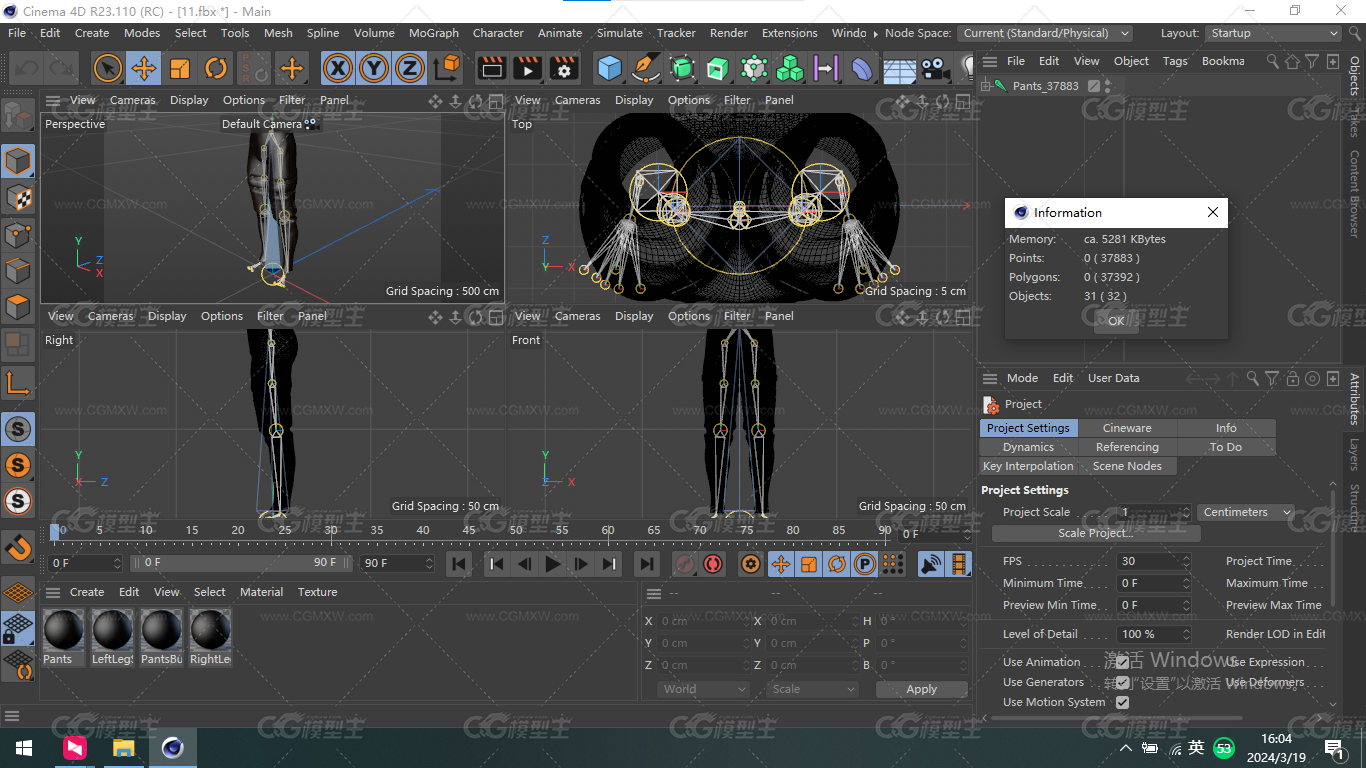Viewport: 1366px width, 768px height.
Task: Toggle Snap magnet icon in left palette
Action: coord(18,548)
